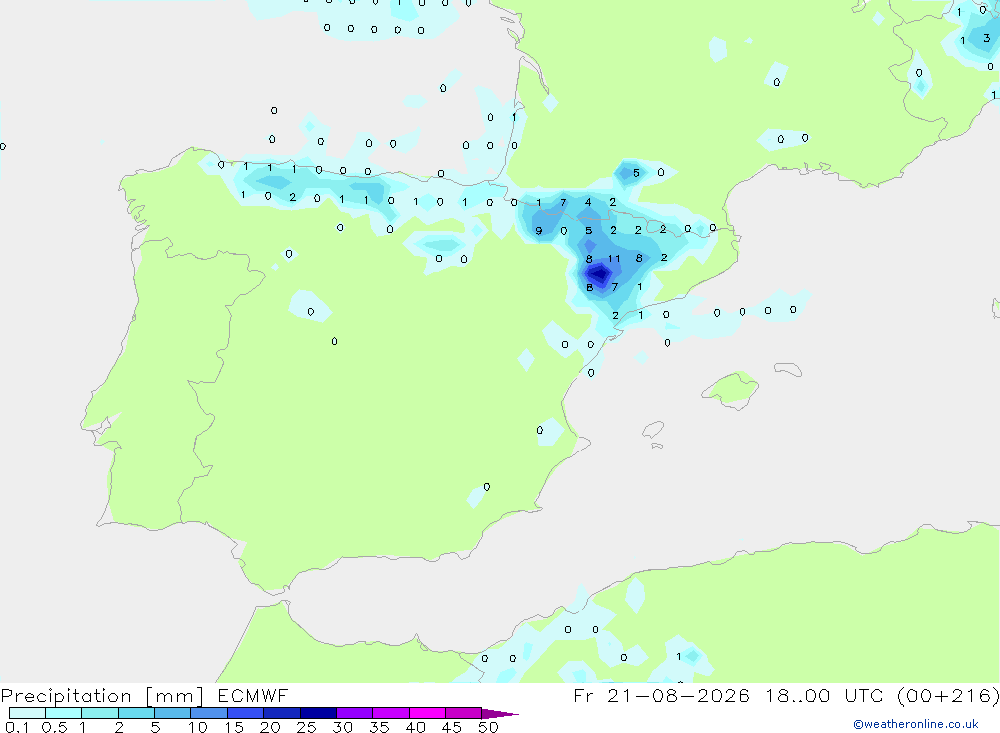
Task: Click the '(00+216)' forecast hour text
Action: 948,695
